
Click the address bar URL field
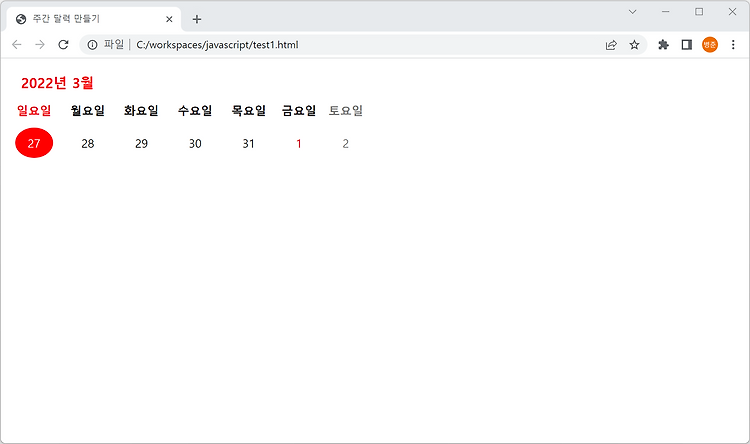click(364, 44)
